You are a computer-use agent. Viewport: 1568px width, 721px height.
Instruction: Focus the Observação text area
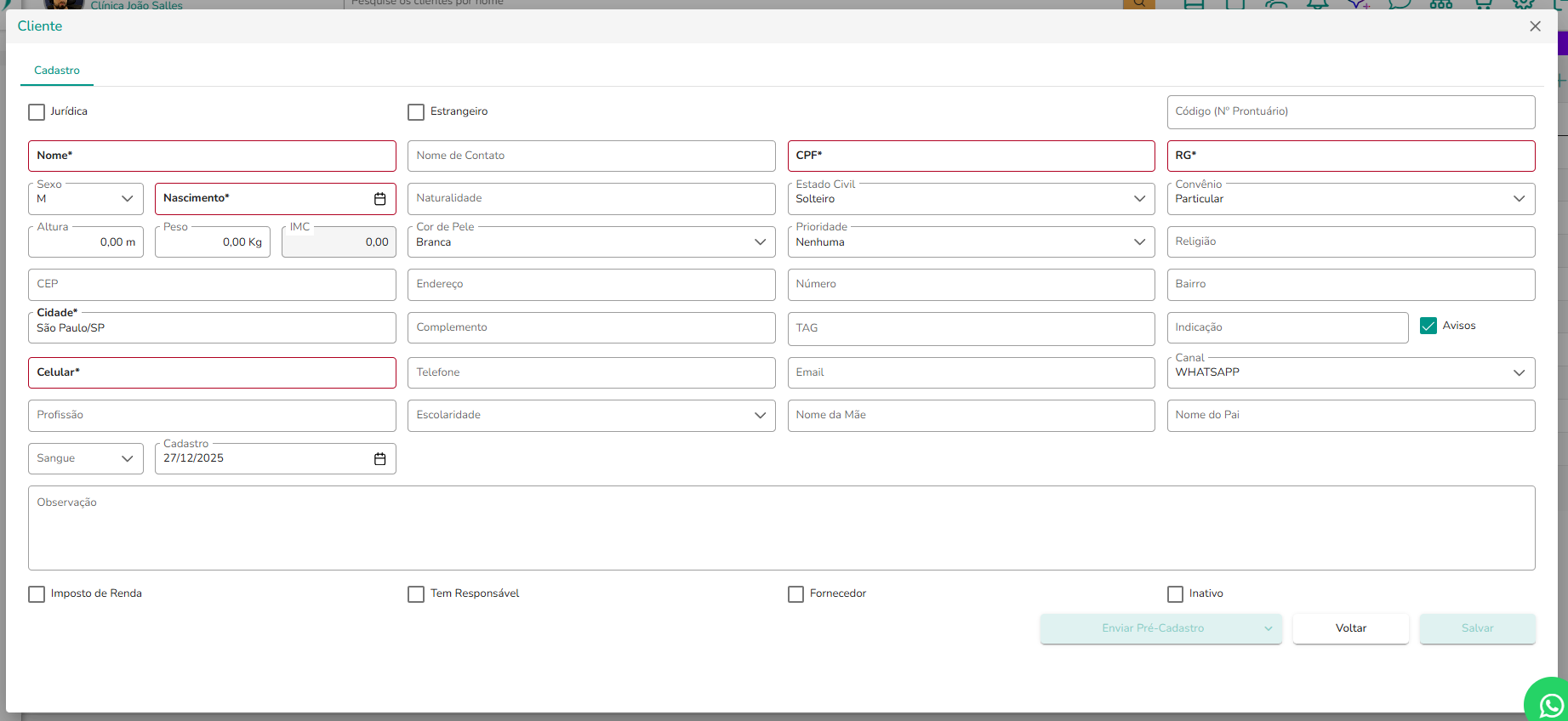click(x=781, y=528)
